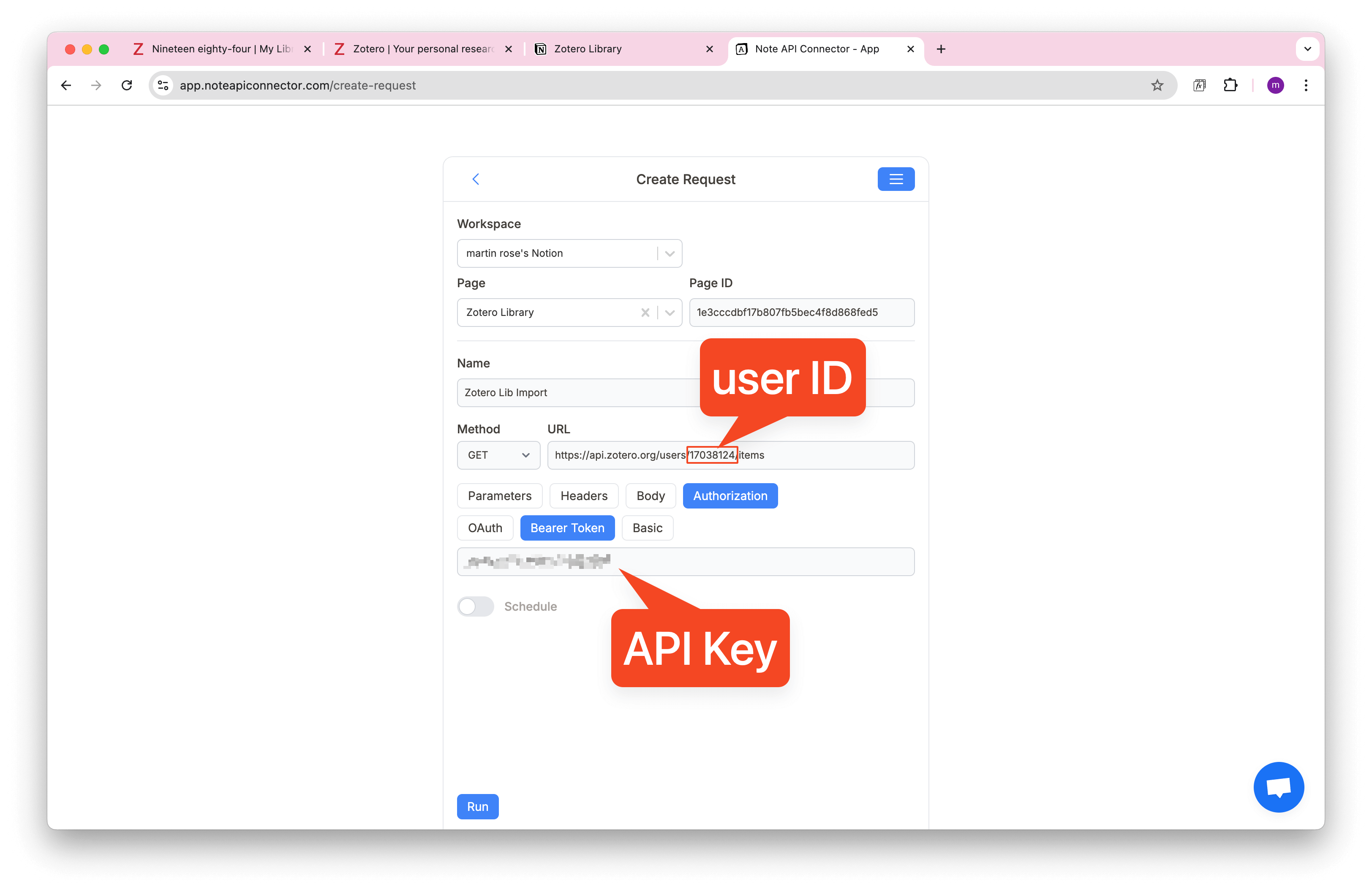
Task: Choose Bearer Token authorization type
Action: coord(567,528)
